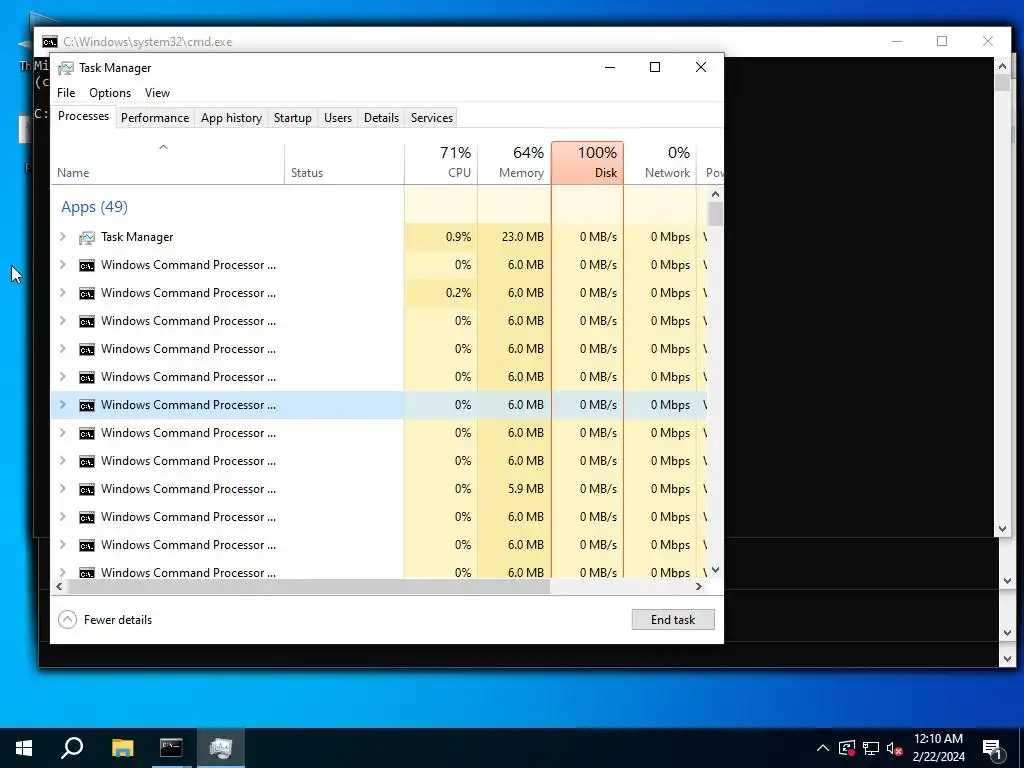The height and width of the screenshot is (768, 1024).
Task: Open the Options menu
Action: [x=110, y=93]
